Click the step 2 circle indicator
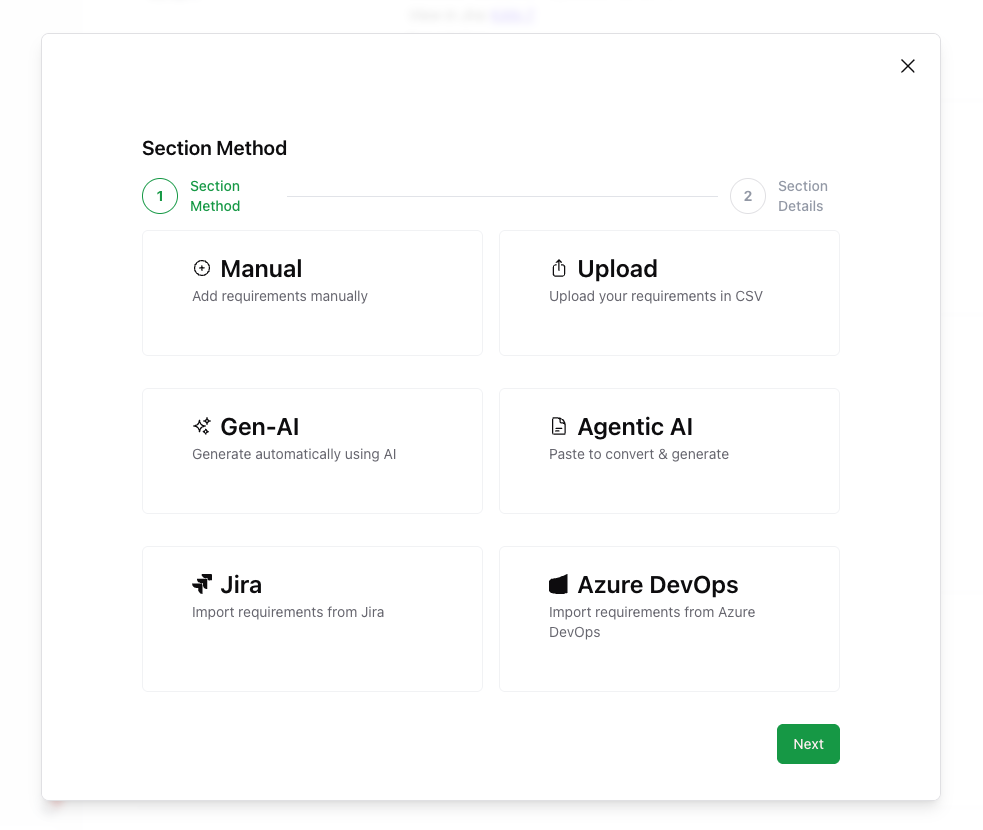The image size is (983, 830). (x=748, y=196)
